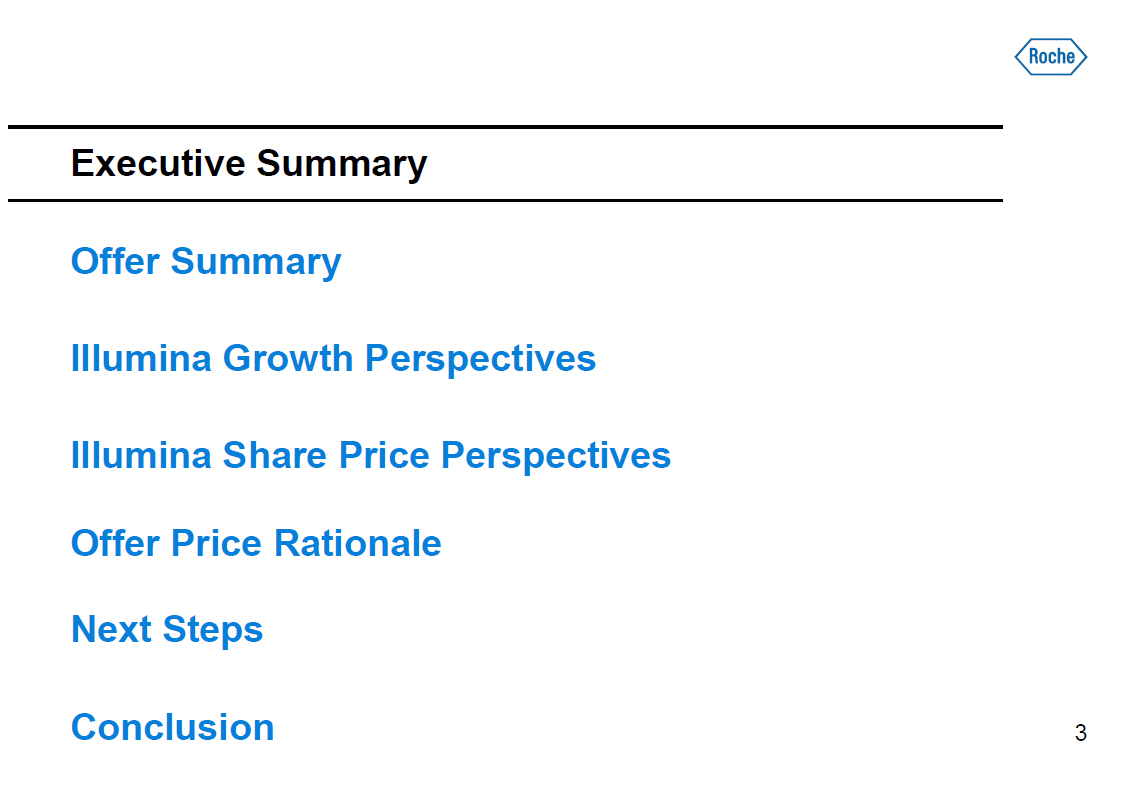Viewport: 1143px width, 793px height.
Task: Go to Illumina Growth Perspectives section
Action: tap(333, 358)
